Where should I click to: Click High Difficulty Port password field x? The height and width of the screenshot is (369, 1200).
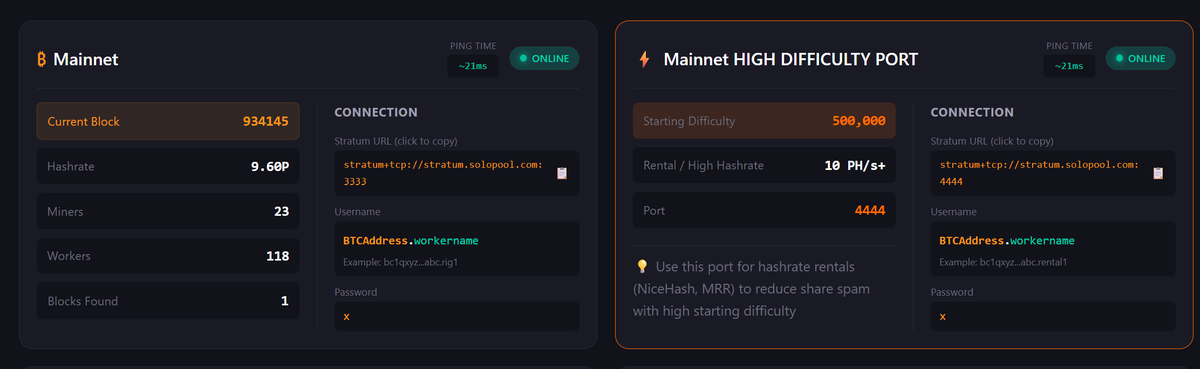point(1053,316)
